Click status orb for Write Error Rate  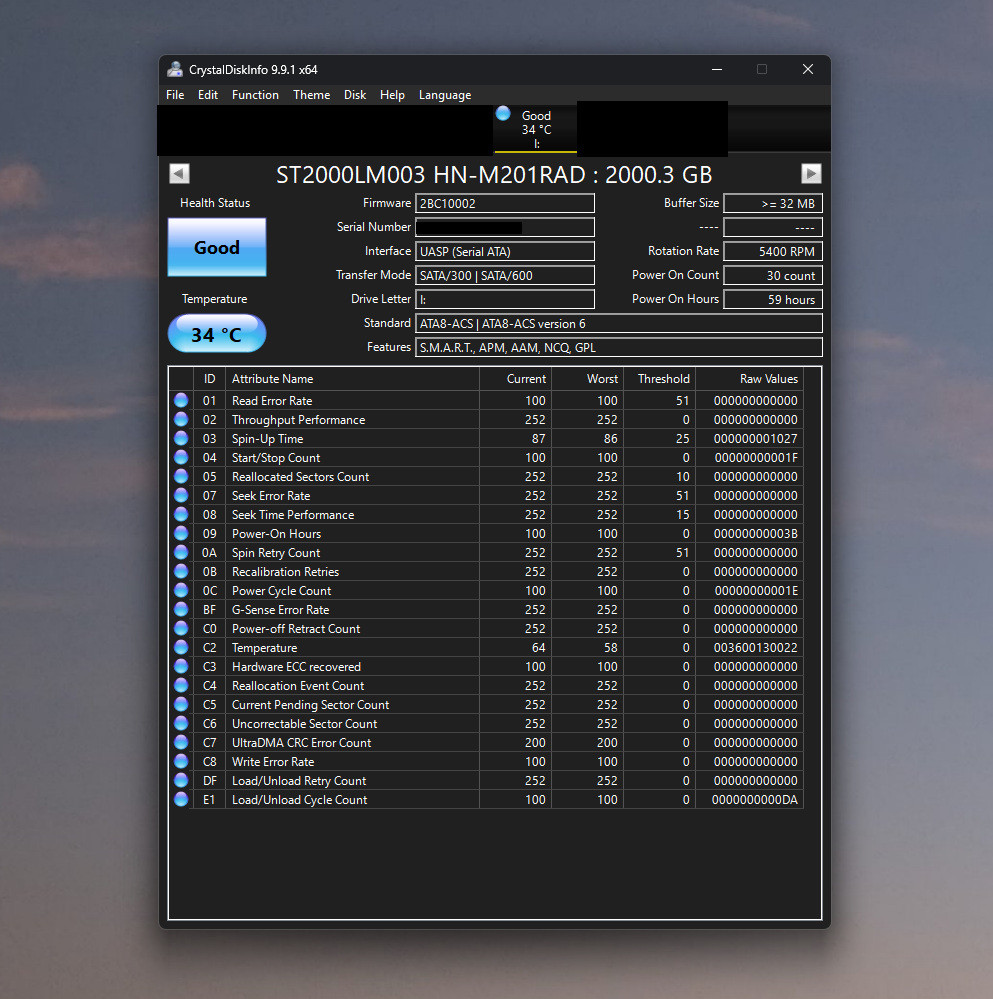(181, 761)
